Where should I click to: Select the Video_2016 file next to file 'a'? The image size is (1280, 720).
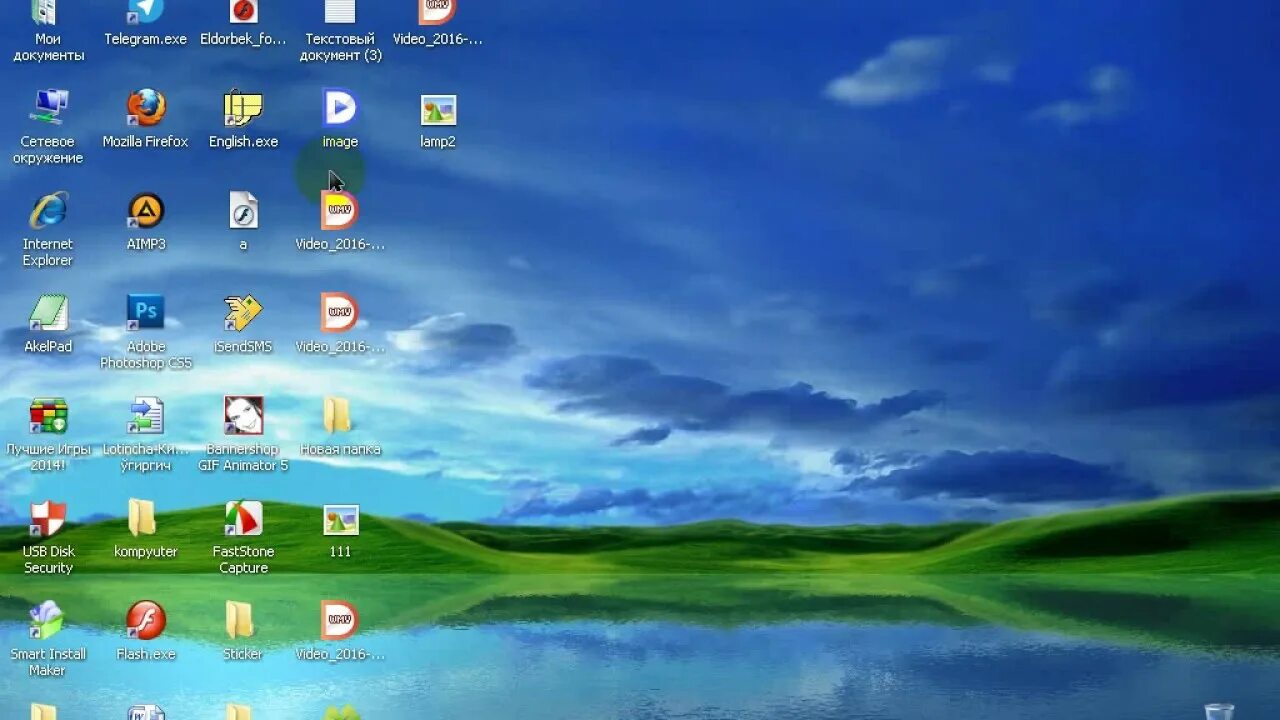(x=340, y=222)
